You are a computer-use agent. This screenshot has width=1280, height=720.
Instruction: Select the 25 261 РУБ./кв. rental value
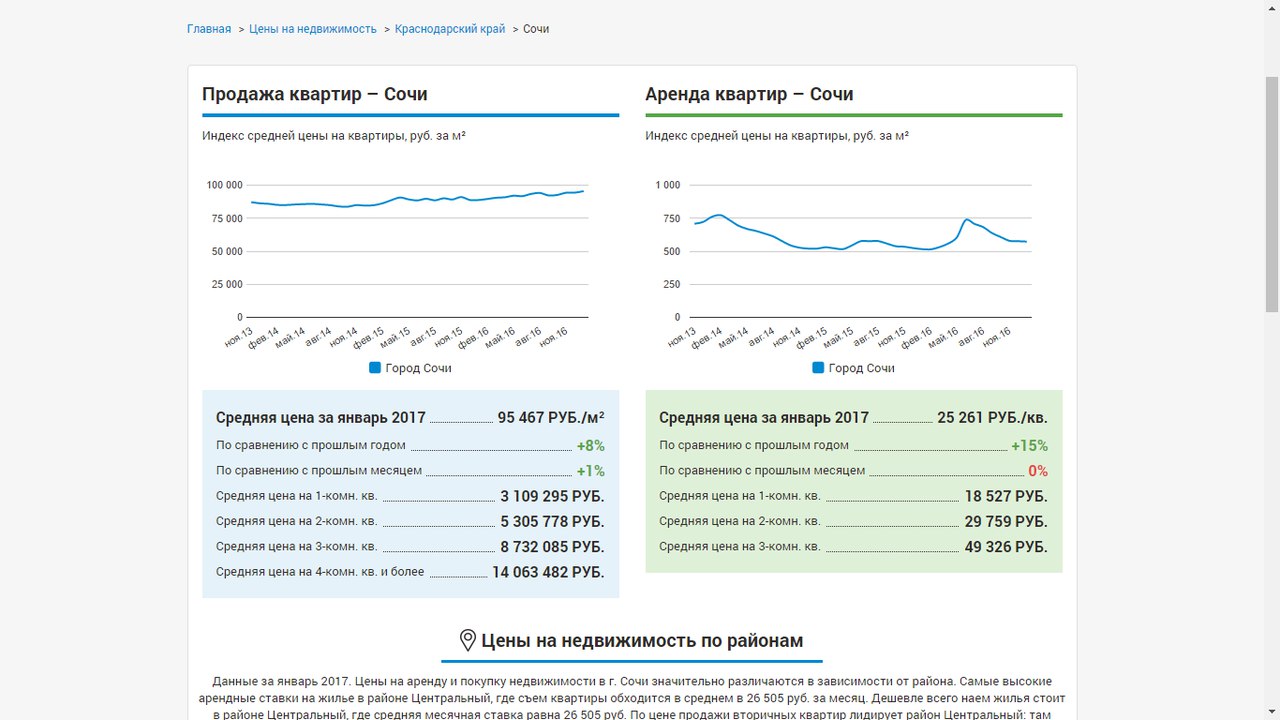(x=992, y=418)
